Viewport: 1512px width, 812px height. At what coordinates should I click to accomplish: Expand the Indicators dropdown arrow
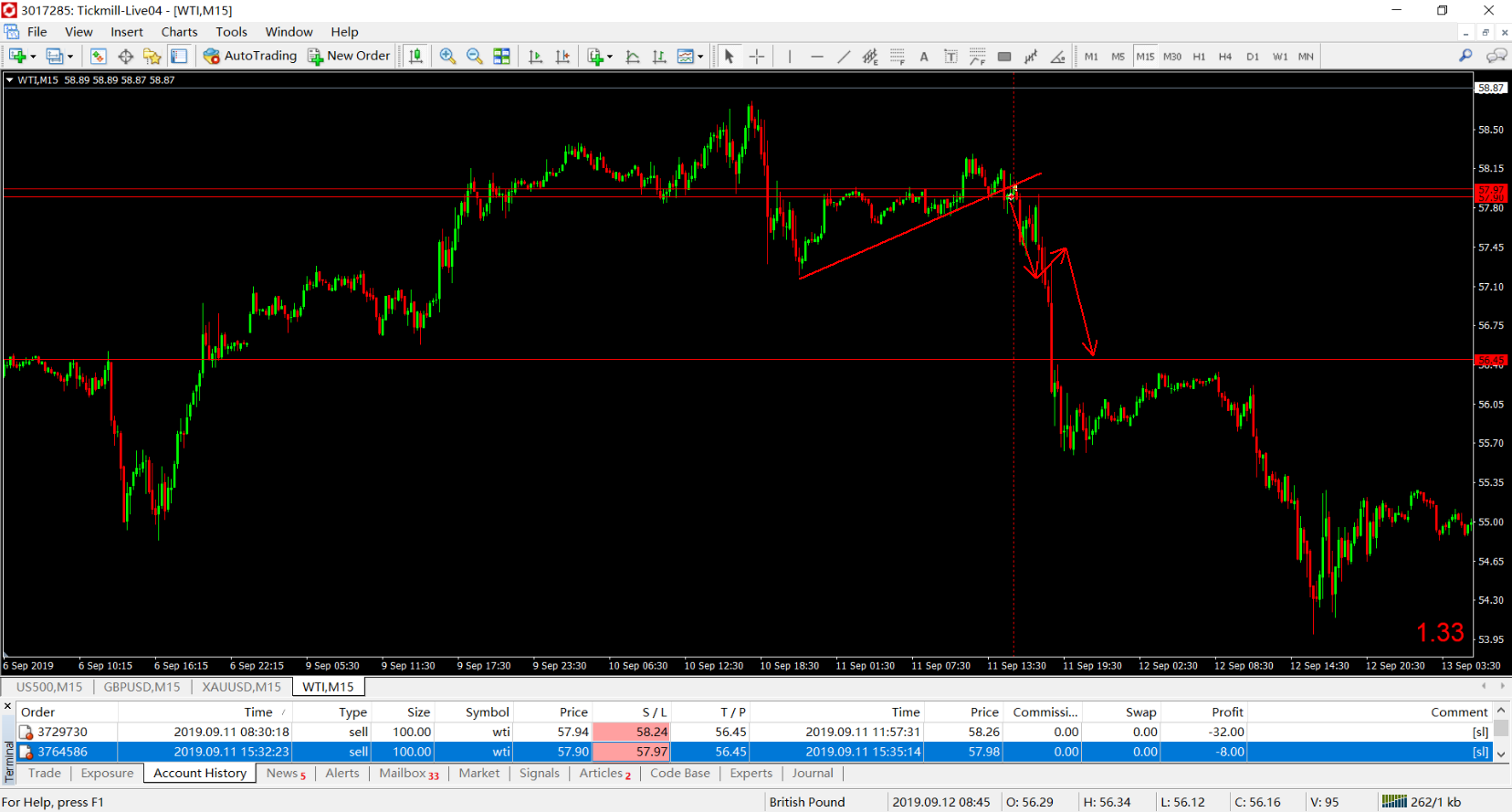pos(610,57)
